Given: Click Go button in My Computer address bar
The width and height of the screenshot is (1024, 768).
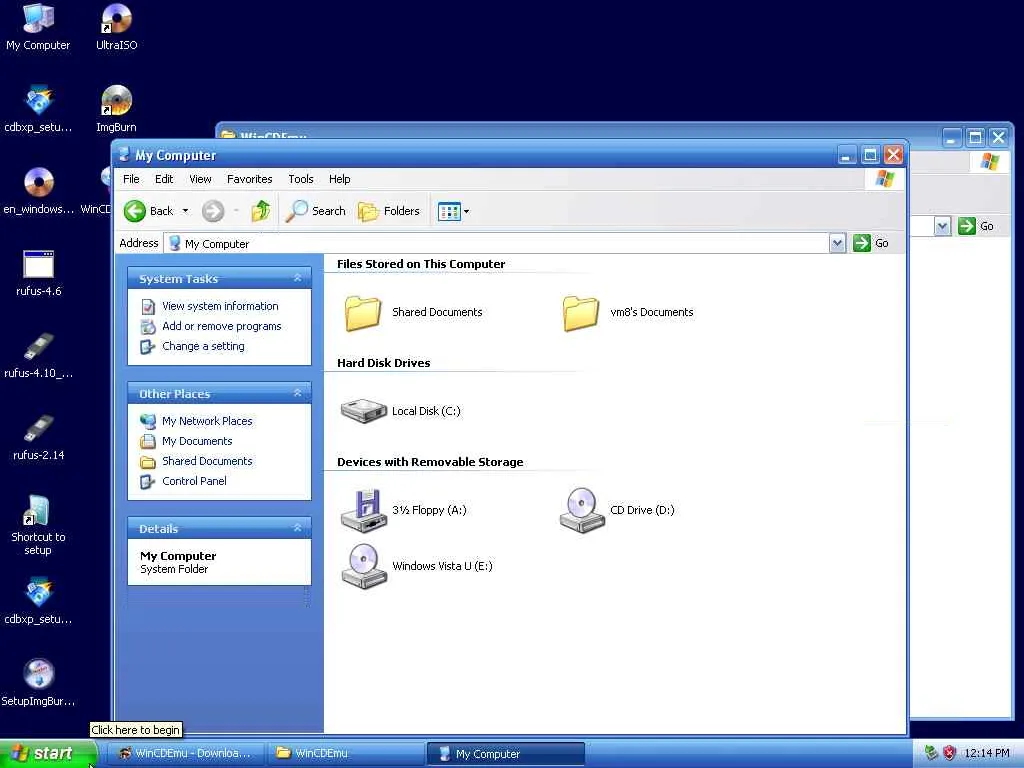Looking at the screenshot, I should (871, 243).
